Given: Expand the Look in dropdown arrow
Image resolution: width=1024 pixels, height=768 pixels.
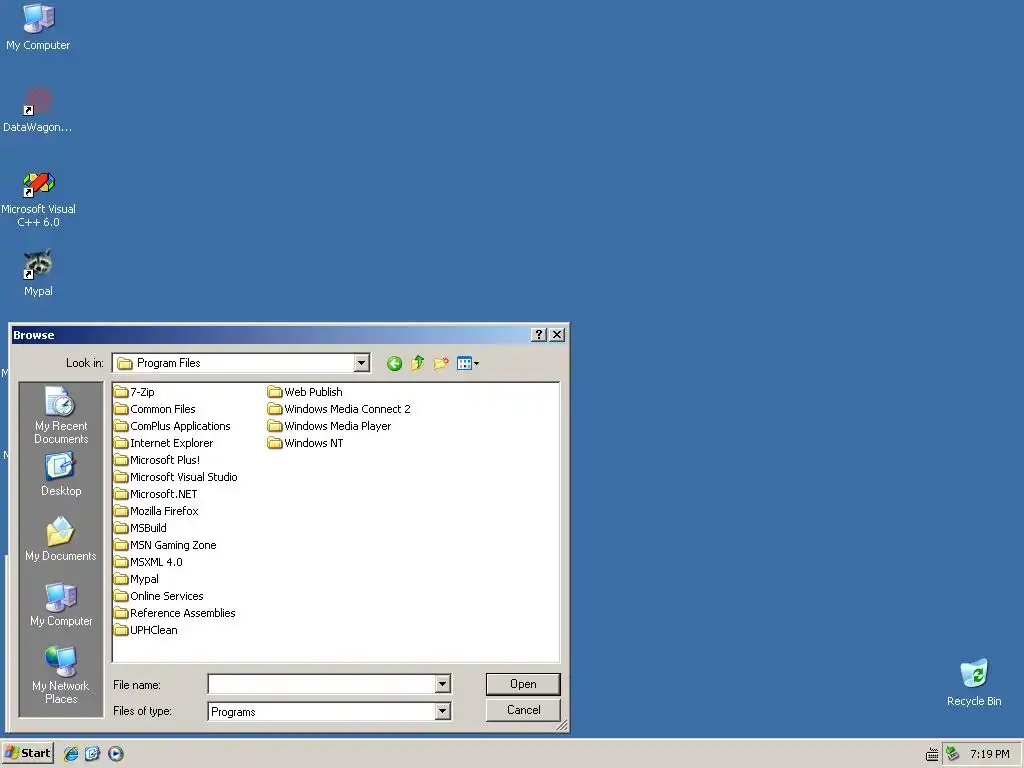Looking at the screenshot, I should point(361,363).
